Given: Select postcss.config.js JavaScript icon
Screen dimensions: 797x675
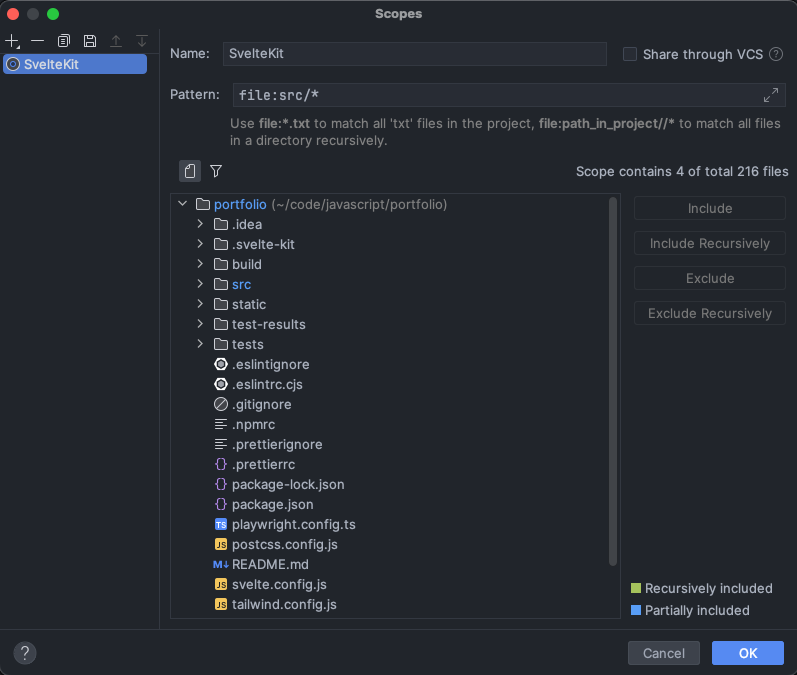Looking at the screenshot, I should [x=221, y=544].
